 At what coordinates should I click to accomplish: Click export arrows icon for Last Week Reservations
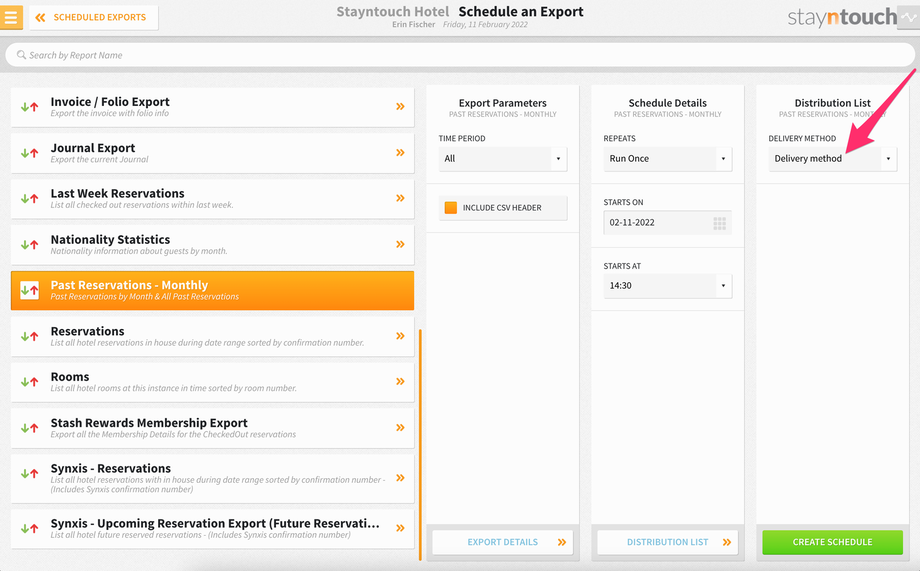tap(29, 199)
